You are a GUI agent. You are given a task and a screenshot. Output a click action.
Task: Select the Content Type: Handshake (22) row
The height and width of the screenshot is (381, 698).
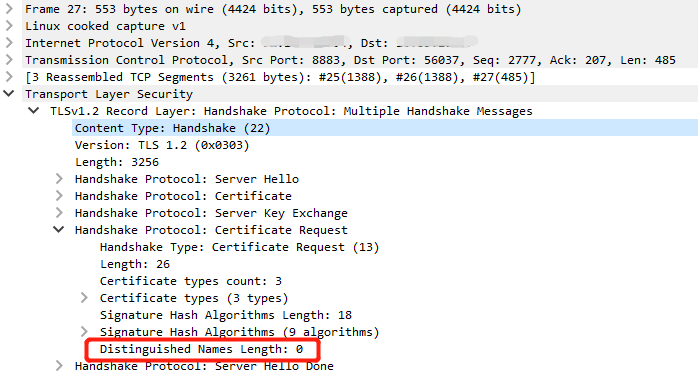click(385, 128)
